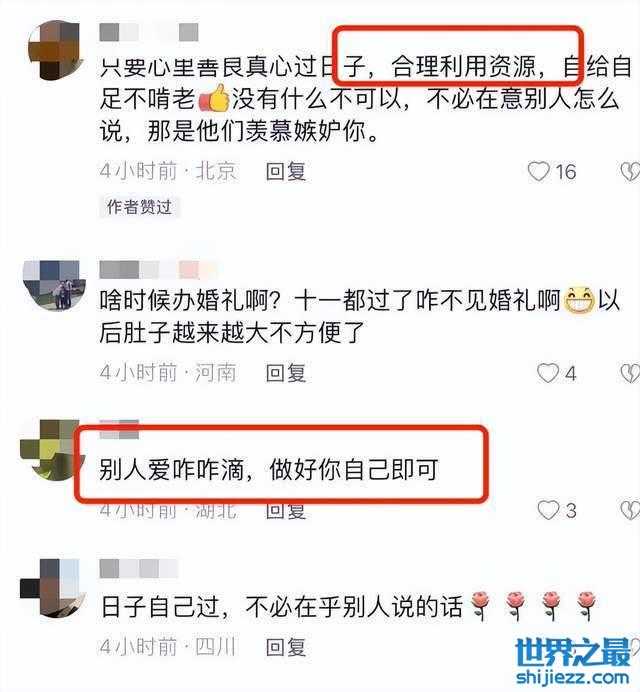
Task: Reply to the Sichuan comment
Action: tap(286, 647)
